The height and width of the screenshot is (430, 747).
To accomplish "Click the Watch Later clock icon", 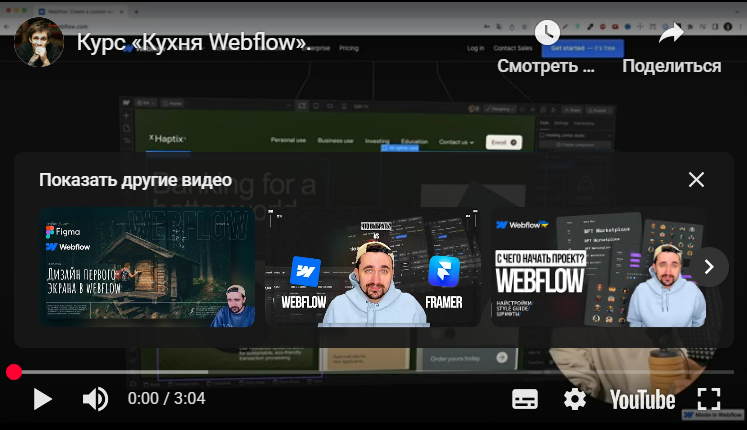I will pyautogui.click(x=547, y=34).
